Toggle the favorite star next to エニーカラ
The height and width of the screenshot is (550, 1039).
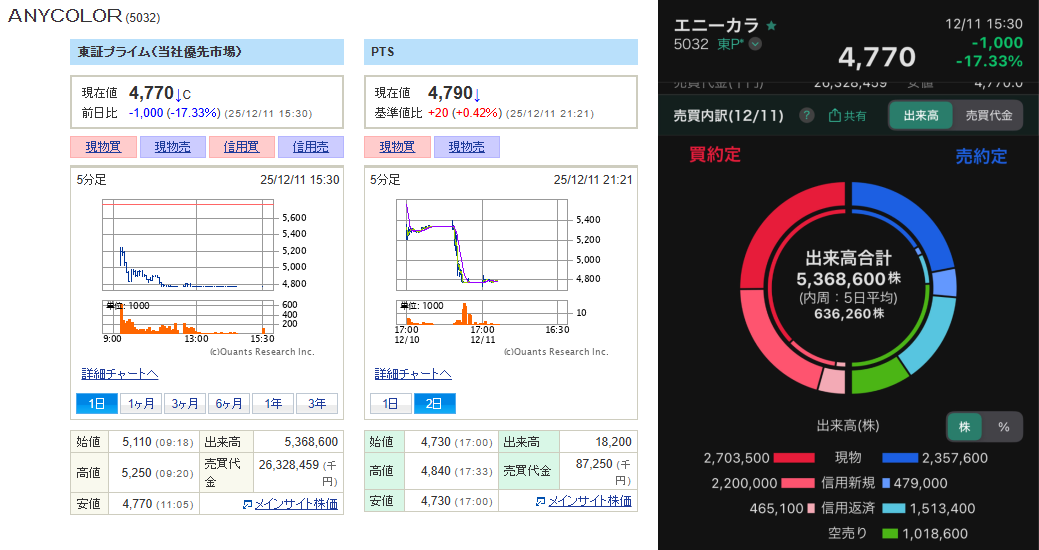coord(771,25)
